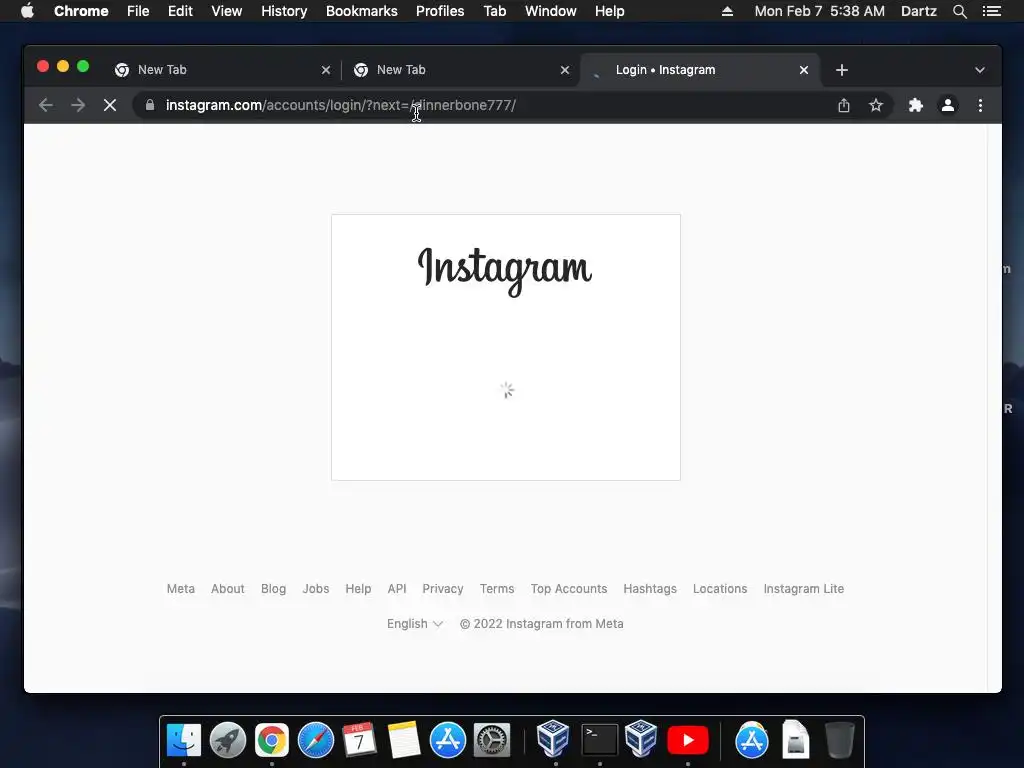
Task: Open Terminal from the dock
Action: tap(600, 740)
